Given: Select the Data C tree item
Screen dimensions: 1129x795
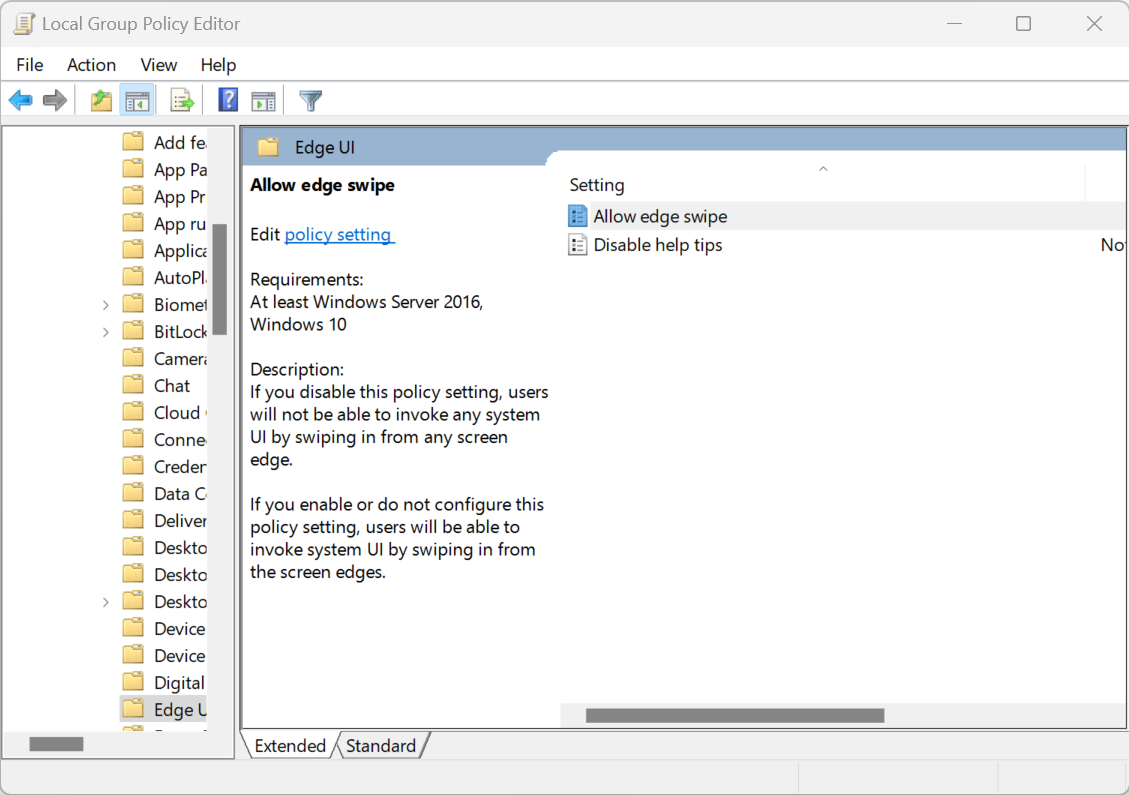Looking at the screenshot, I should click(180, 494).
